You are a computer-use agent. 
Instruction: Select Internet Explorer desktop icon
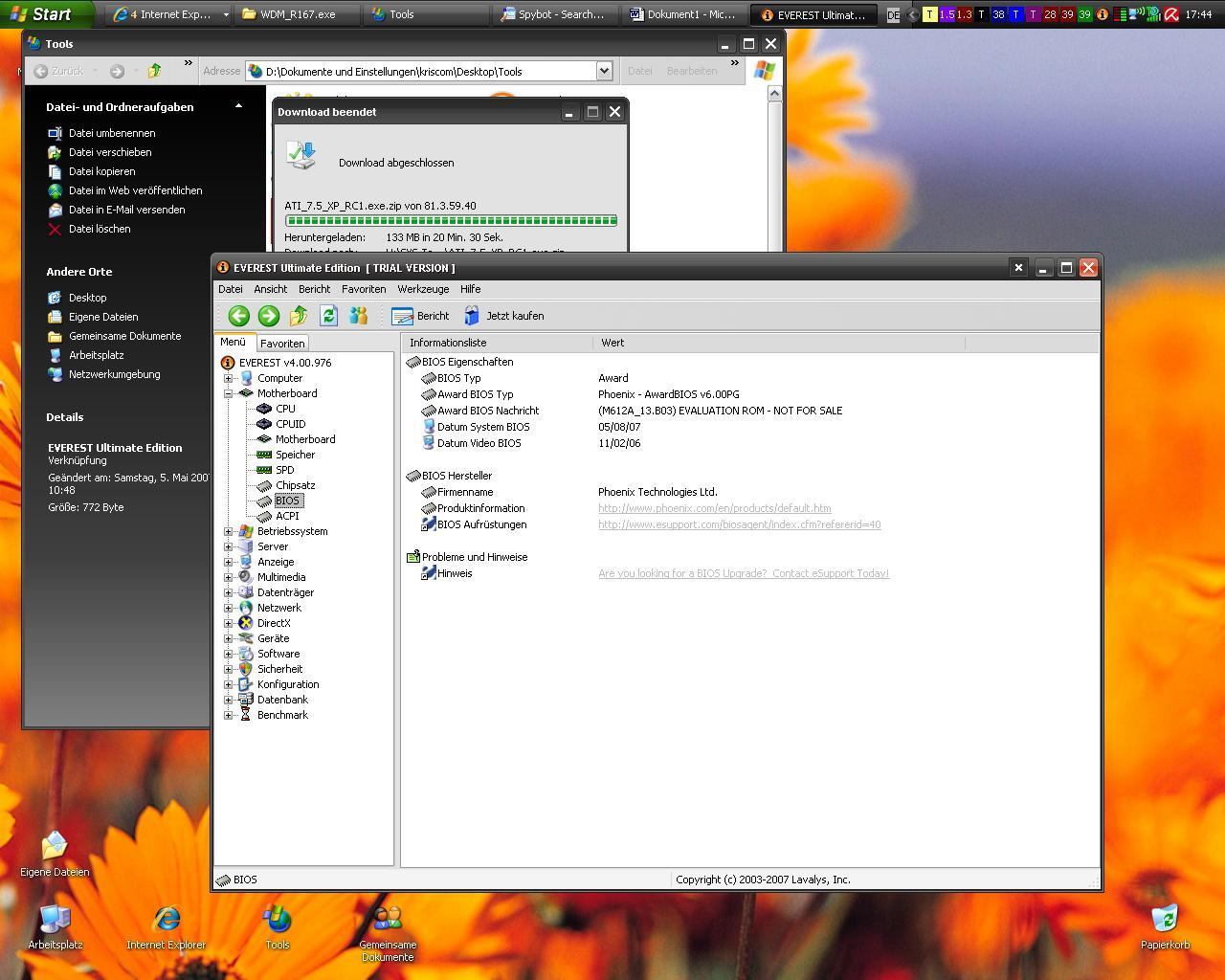click(x=167, y=926)
